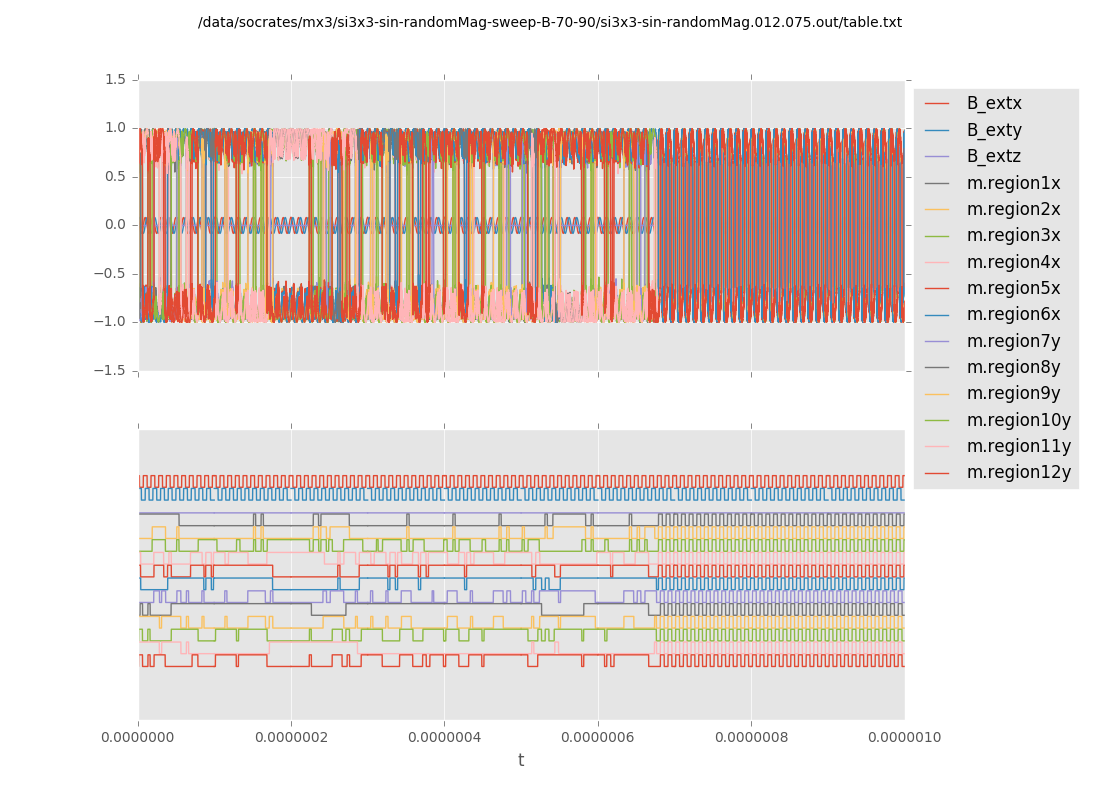
Task: Click the x-axis label t
Action: pyautogui.click(x=521, y=760)
